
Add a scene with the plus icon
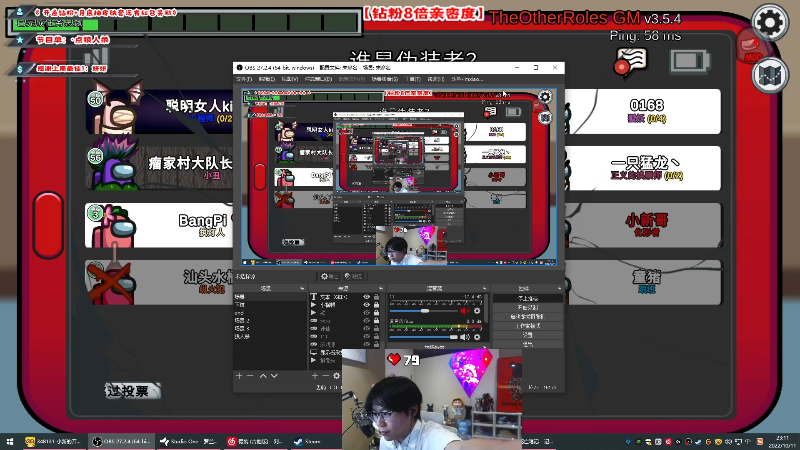tap(239, 376)
